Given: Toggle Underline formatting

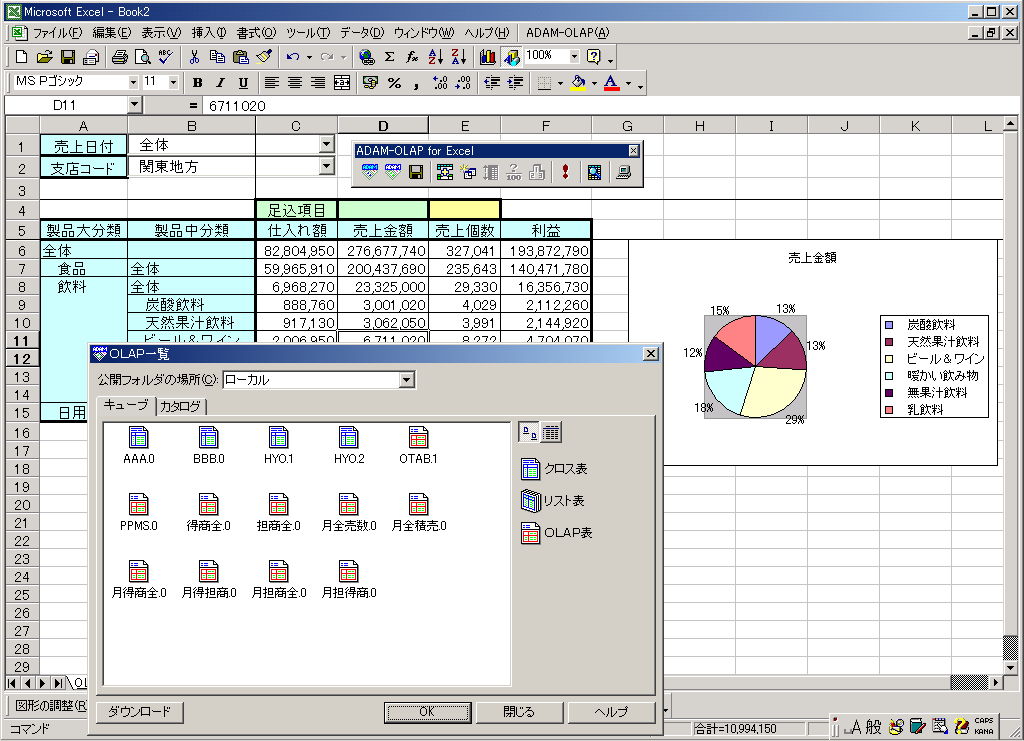Looking at the screenshot, I should click(x=243, y=82).
